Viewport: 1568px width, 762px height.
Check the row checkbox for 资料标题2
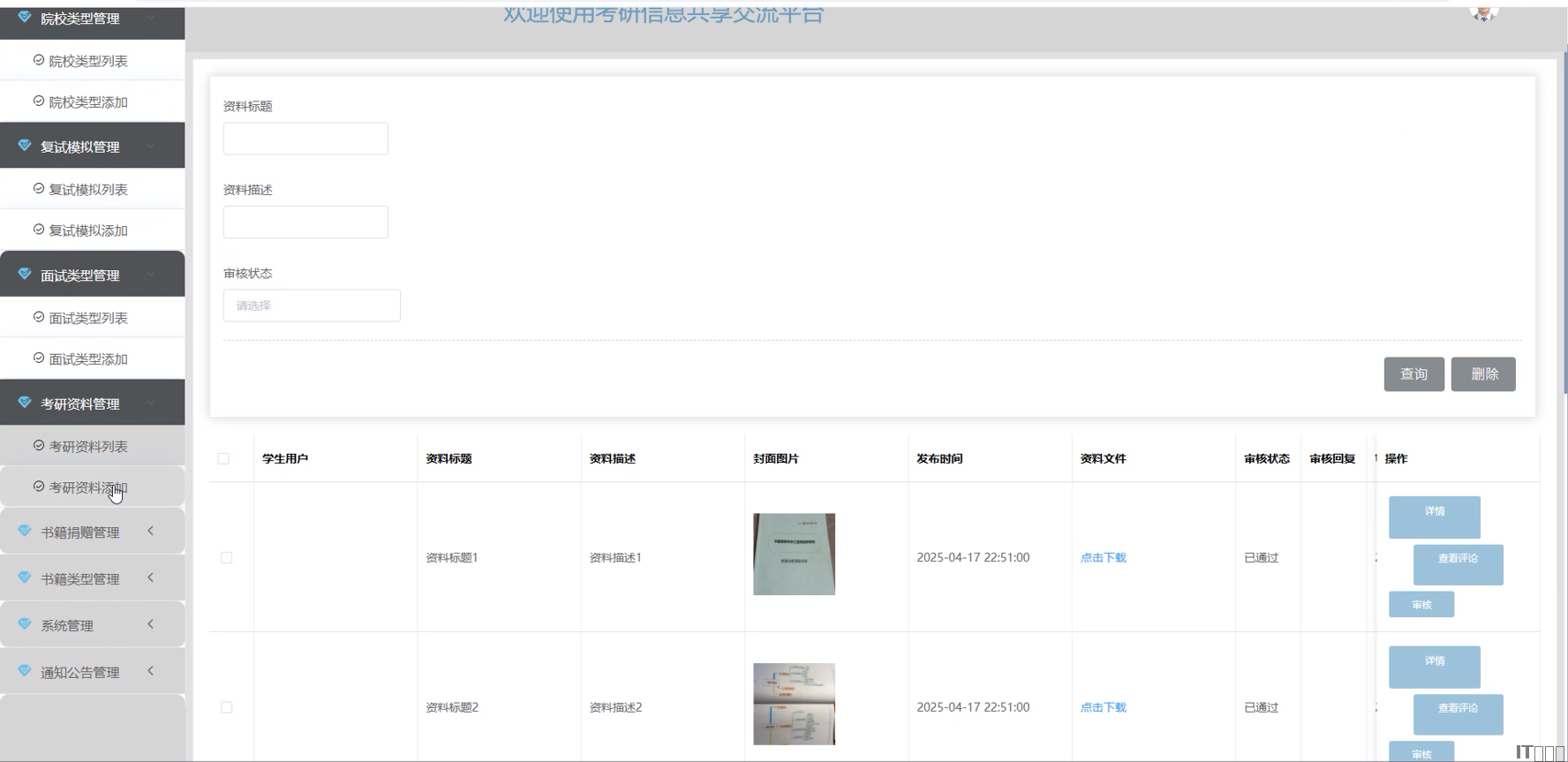coord(227,707)
